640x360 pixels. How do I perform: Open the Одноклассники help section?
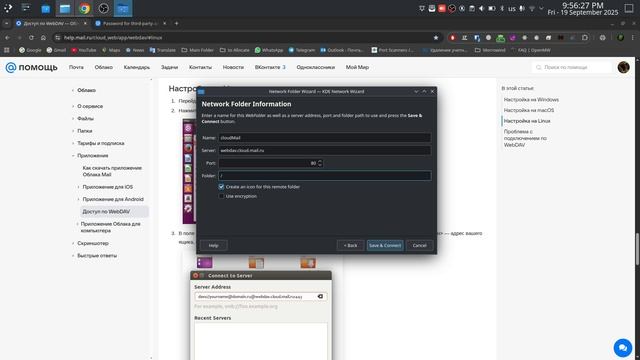[316, 67]
